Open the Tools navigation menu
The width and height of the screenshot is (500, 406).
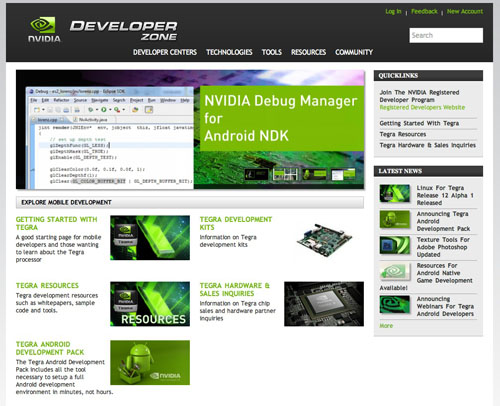(272, 52)
